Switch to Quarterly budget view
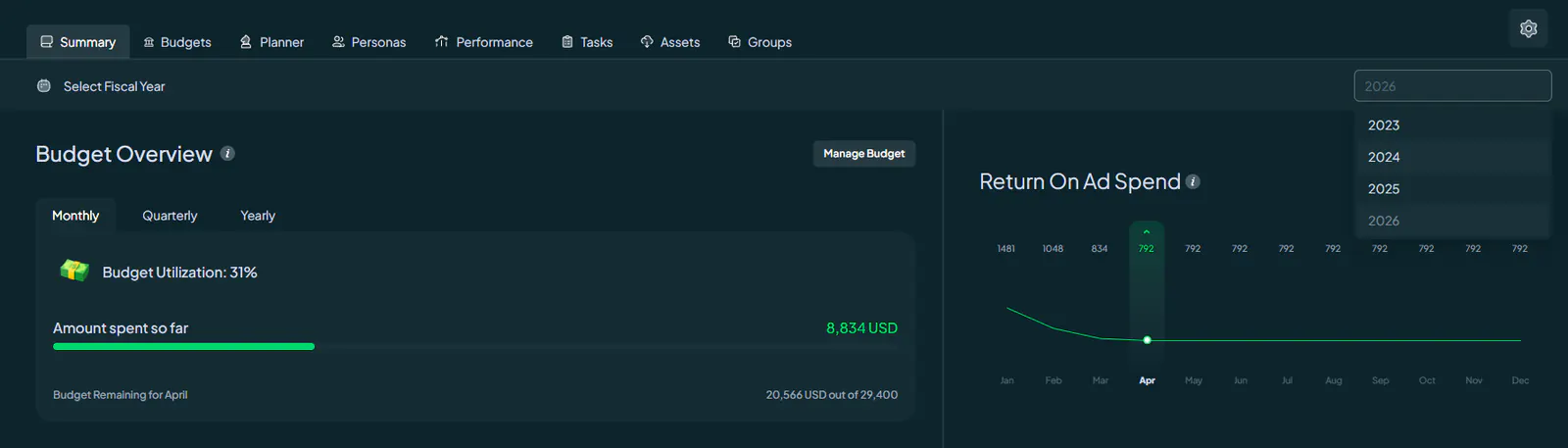 click(170, 216)
